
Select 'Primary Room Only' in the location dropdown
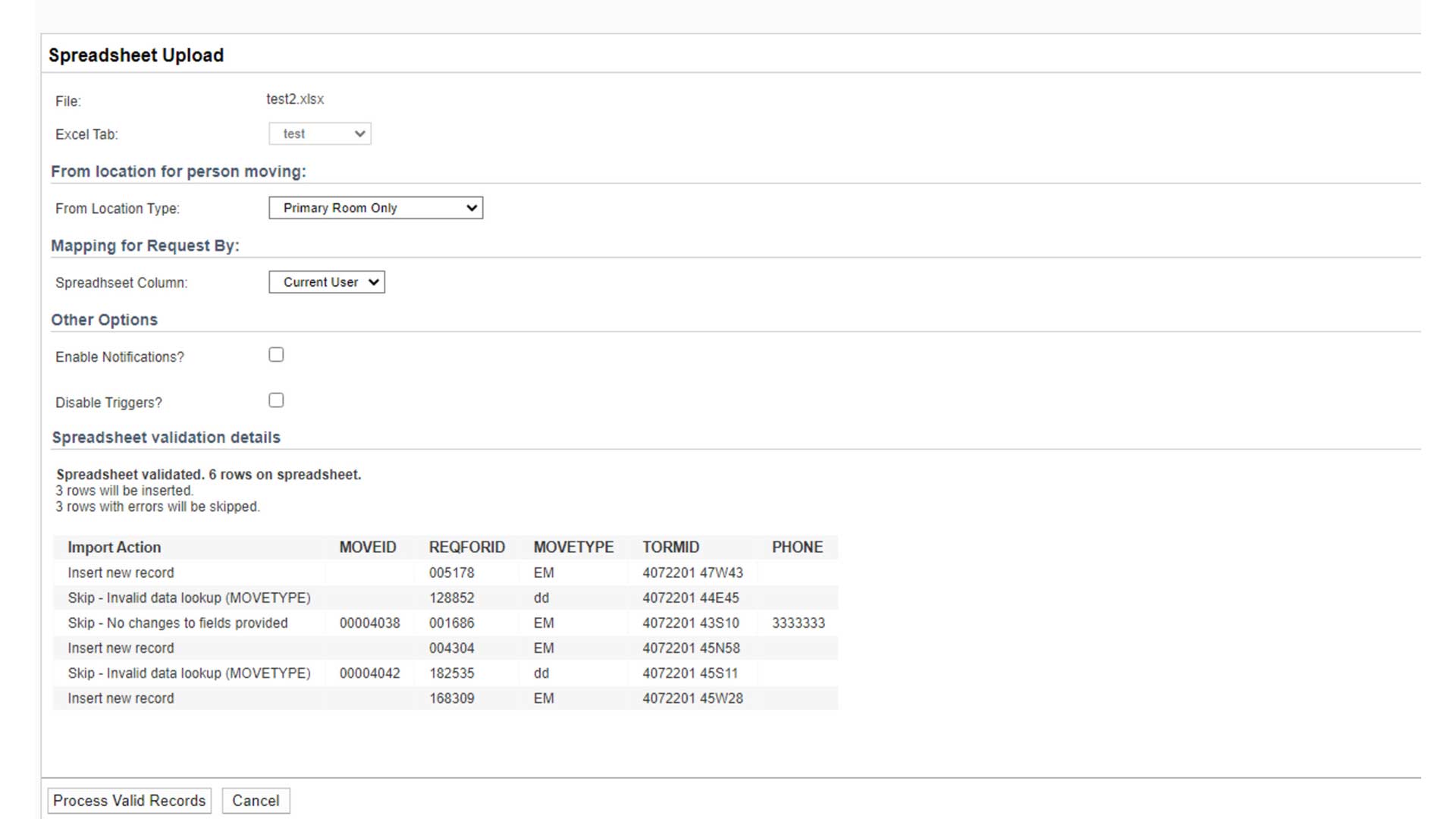point(375,208)
